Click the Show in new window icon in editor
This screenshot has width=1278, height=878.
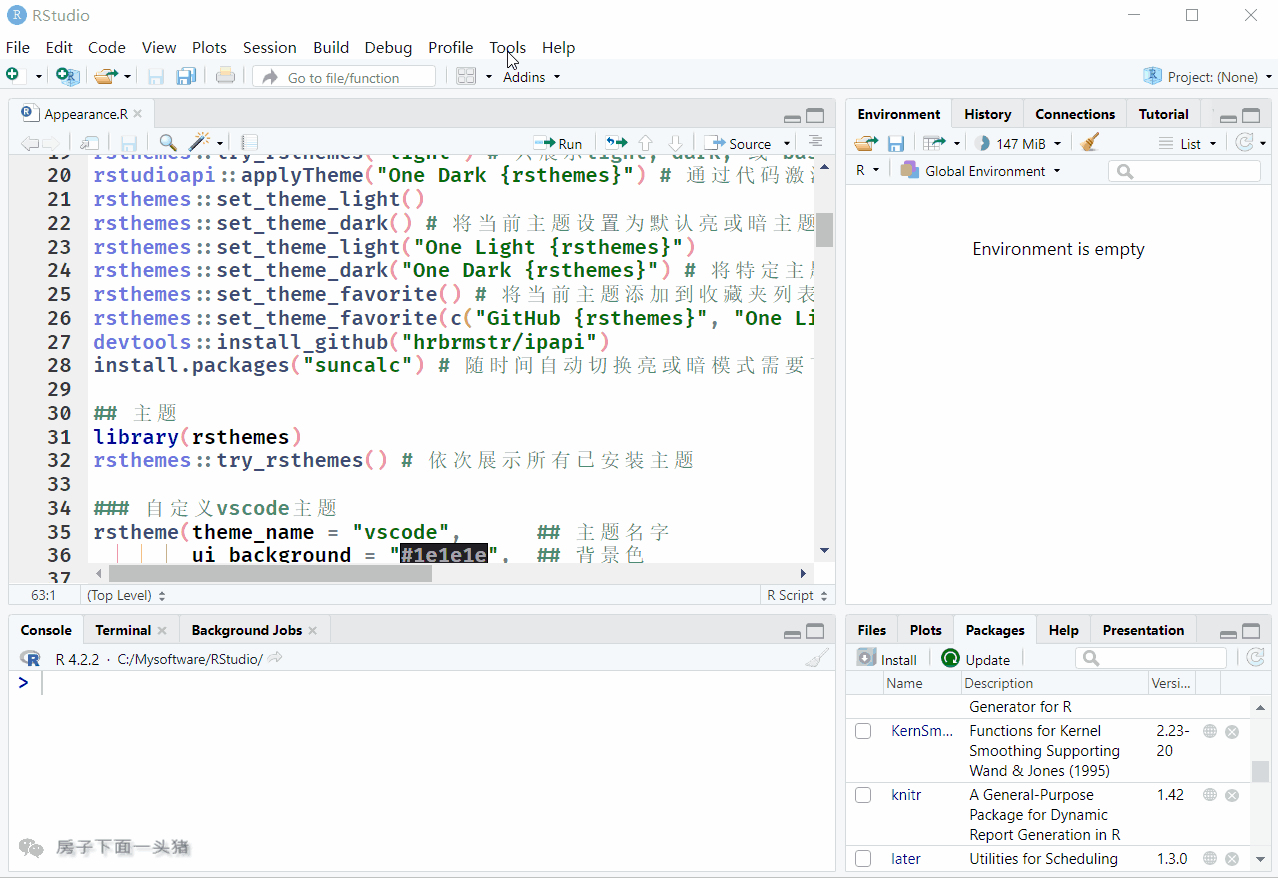pos(90,143)
